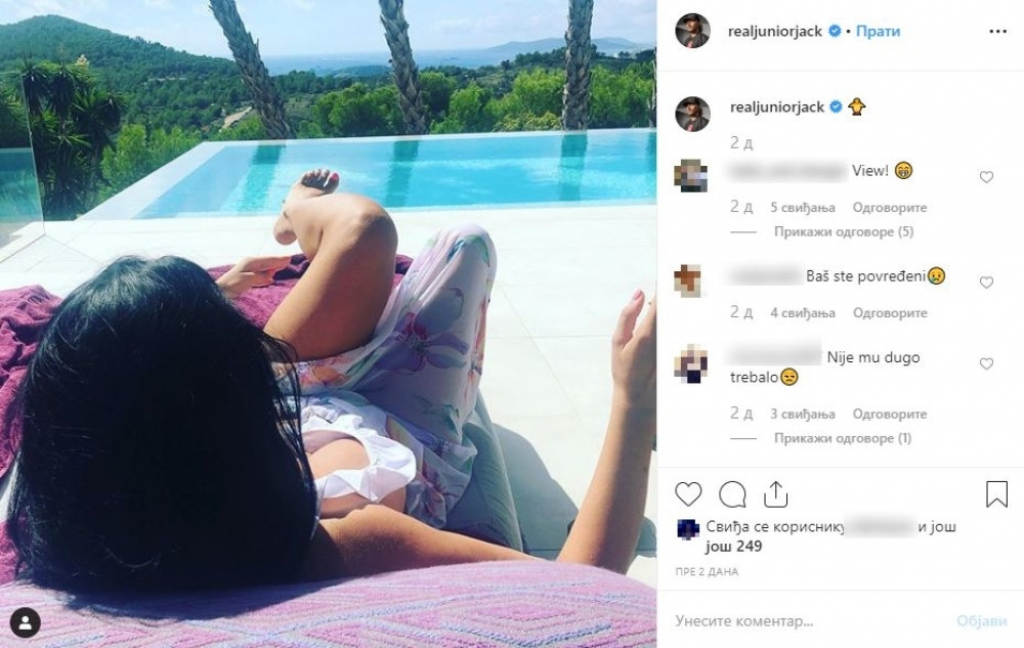The width and height of the screenshot is (1024, 648).
Task: Open the list of 249 other likes
Action: point(733,546)
